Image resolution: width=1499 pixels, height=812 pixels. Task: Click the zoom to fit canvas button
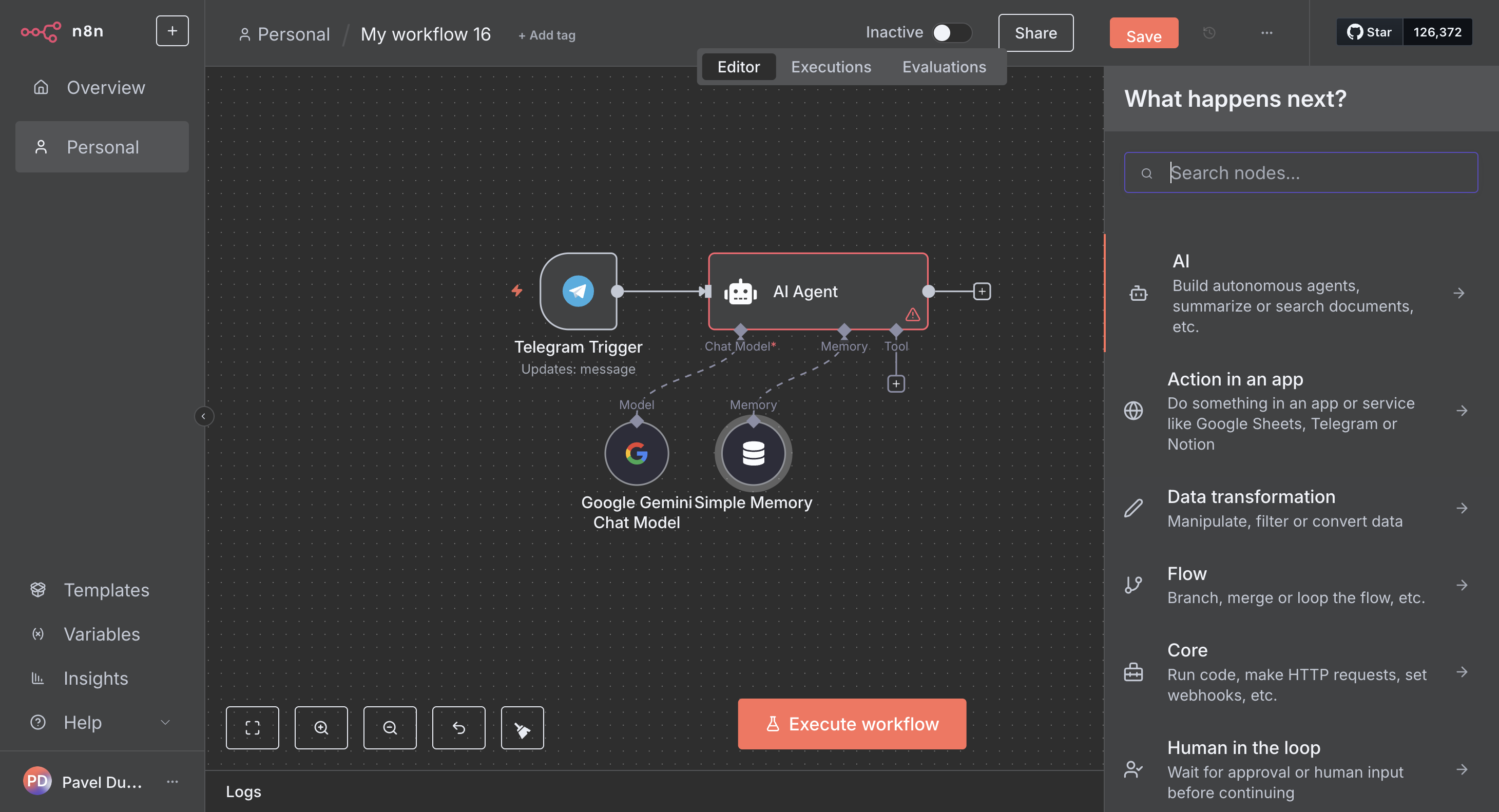(x=252, y=728)
